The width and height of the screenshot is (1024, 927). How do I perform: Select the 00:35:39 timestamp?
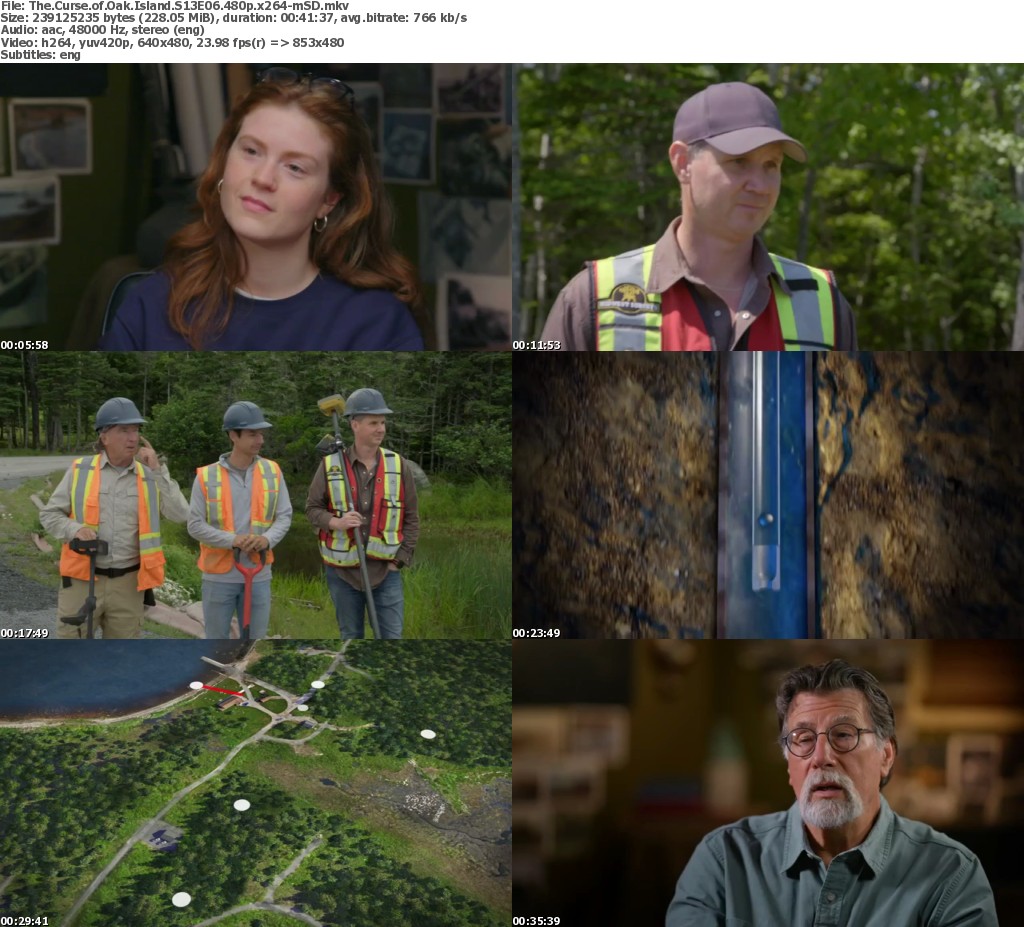(537, 920)
